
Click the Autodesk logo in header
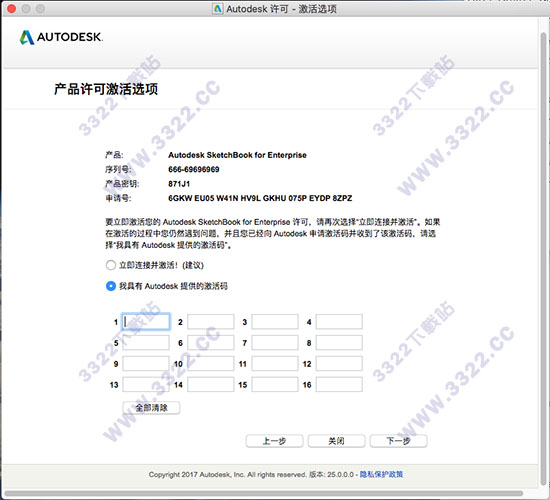point(61,37)
